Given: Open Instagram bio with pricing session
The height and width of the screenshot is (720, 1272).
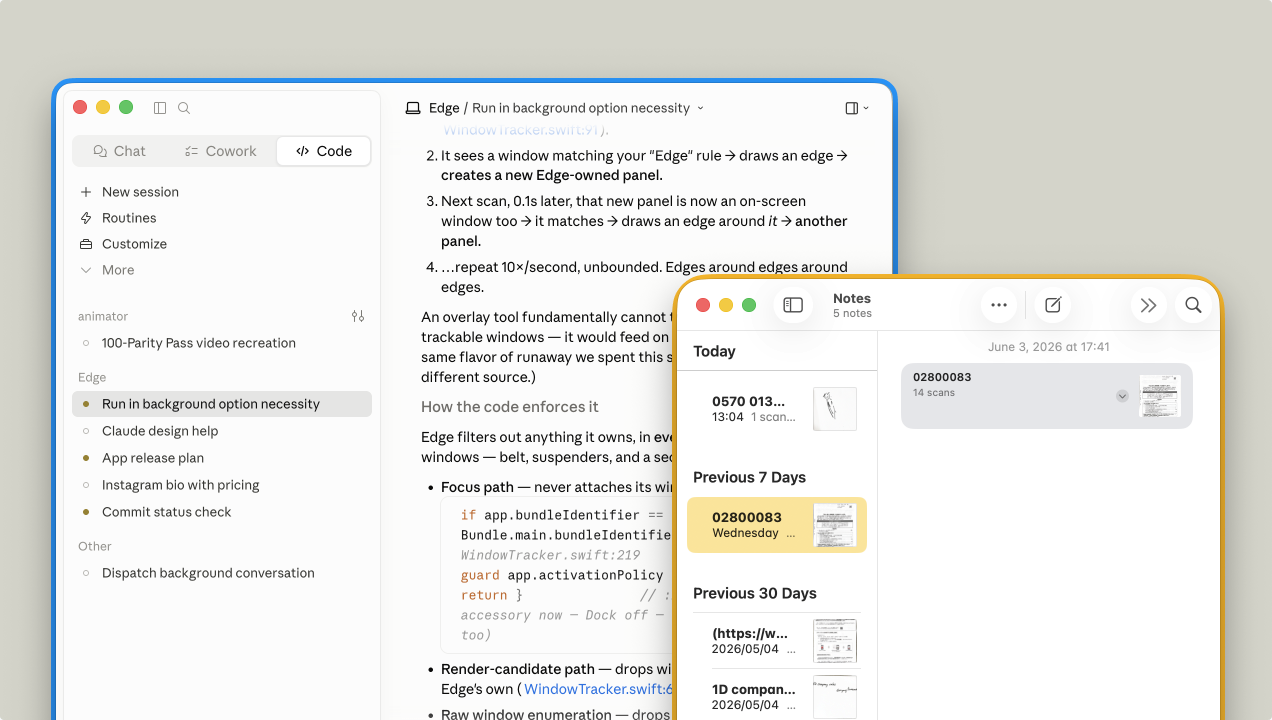Looking at the screenshot, I should [x=222, y=485].
